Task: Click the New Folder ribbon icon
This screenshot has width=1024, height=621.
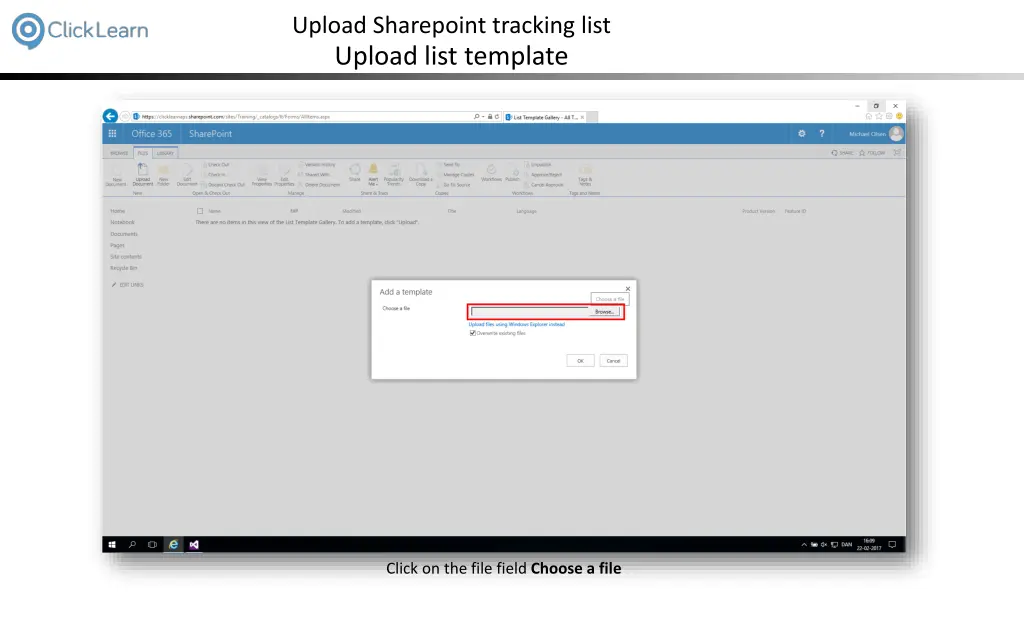Action: (x=163, y=175)
